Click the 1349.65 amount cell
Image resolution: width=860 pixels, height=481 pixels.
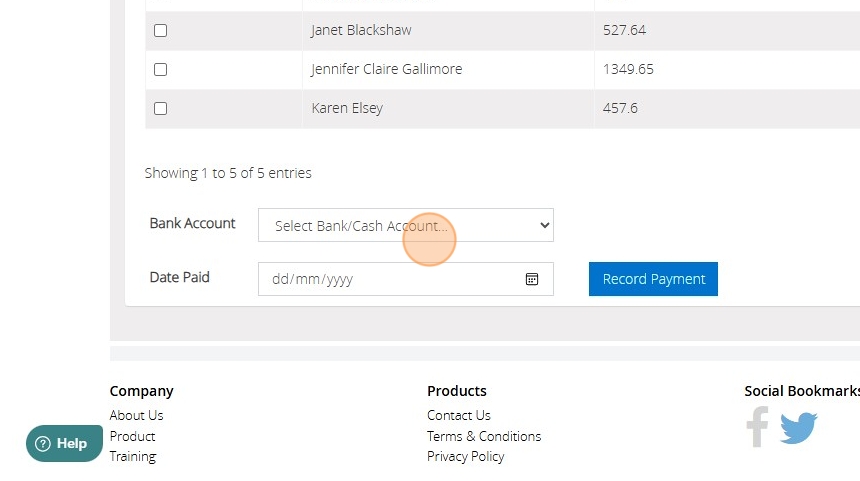(x=628, y=69)
